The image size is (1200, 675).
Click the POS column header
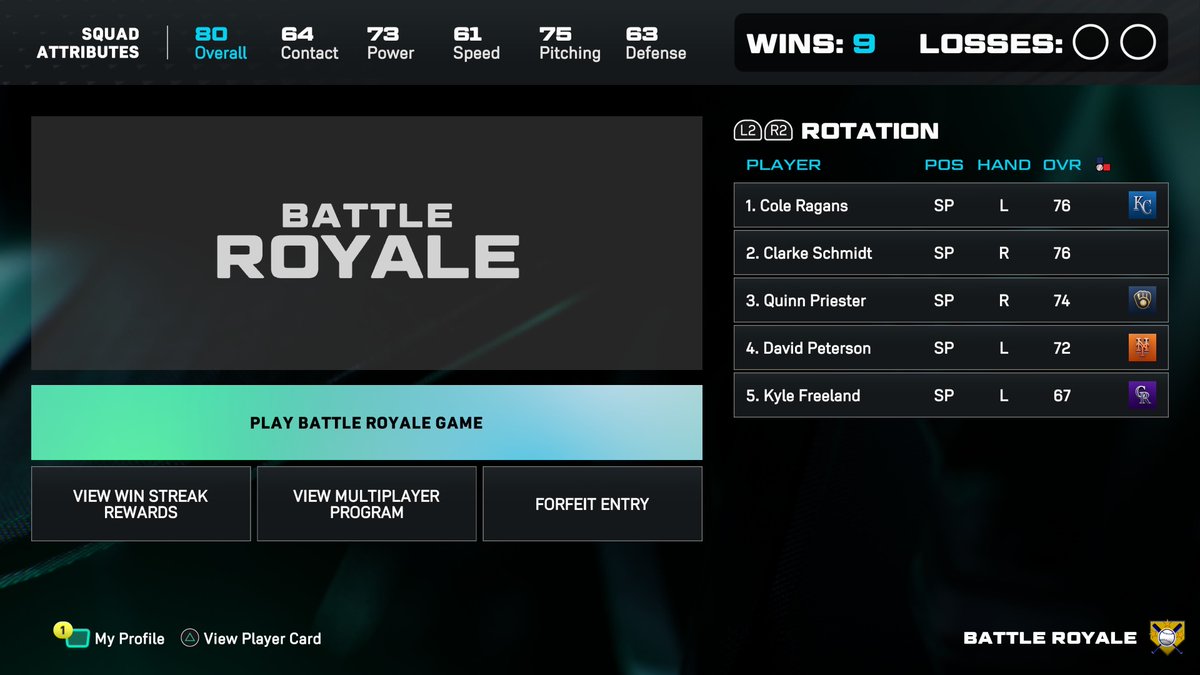click(x=944, y=165)
